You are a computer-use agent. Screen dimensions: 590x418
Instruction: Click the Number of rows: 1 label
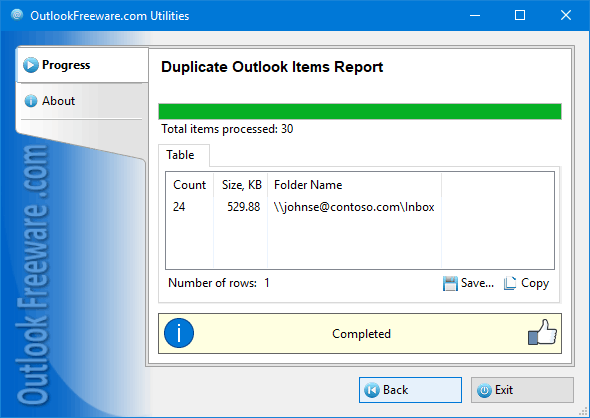(x=219, y=283)
